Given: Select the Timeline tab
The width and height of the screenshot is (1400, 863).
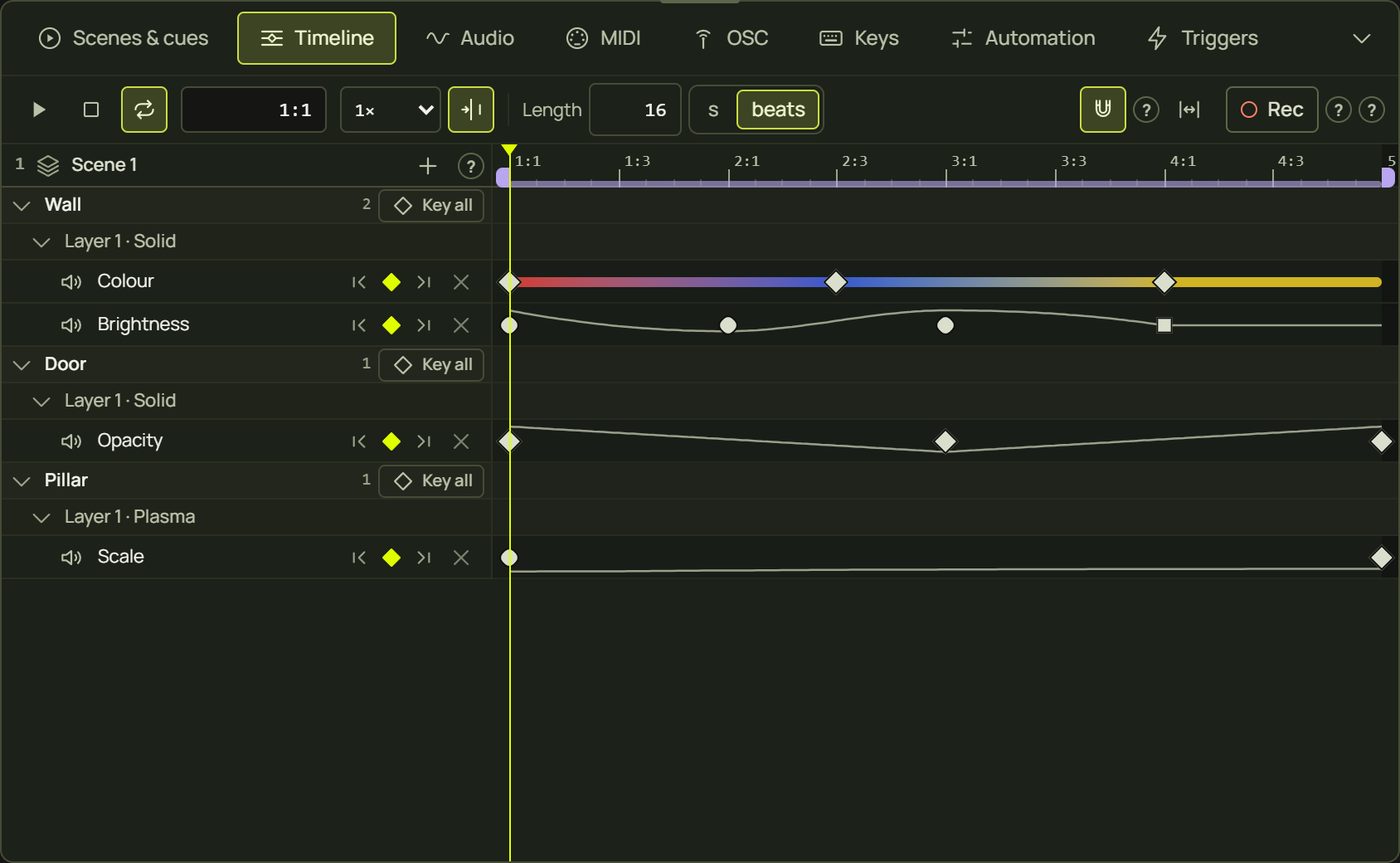Looking at the screenshot, I should [x=317, y=38].
